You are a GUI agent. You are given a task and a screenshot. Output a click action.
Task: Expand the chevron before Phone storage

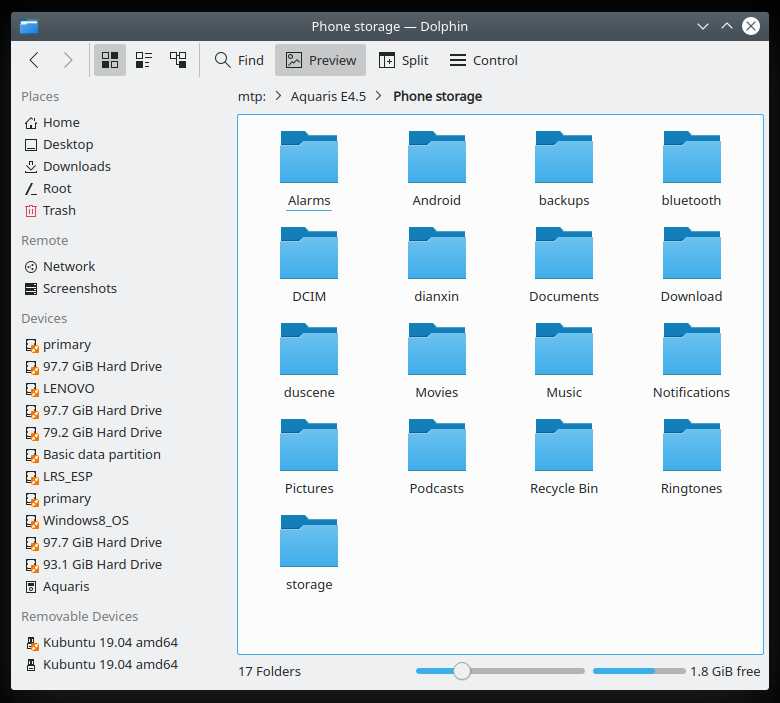[x=381, y=96]
